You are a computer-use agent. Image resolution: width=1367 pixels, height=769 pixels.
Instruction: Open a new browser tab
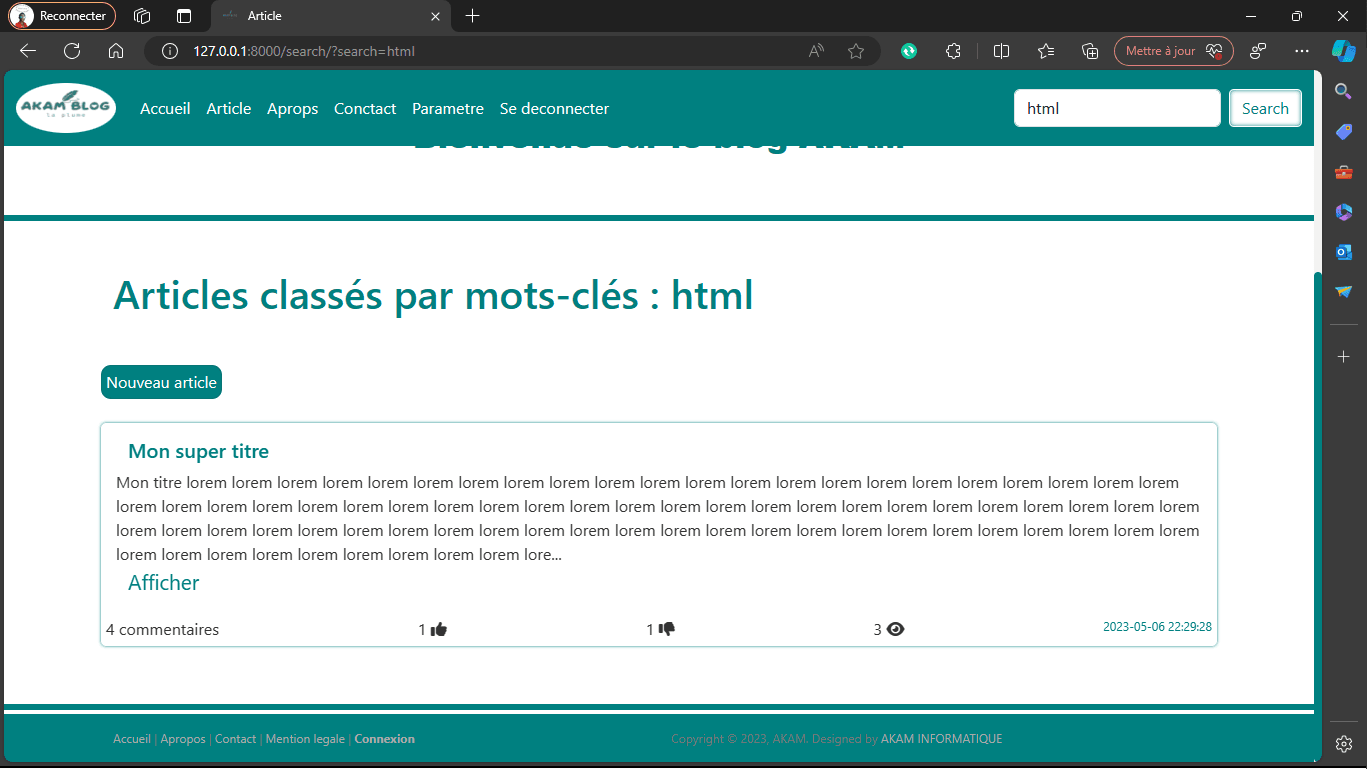[473, 16]
